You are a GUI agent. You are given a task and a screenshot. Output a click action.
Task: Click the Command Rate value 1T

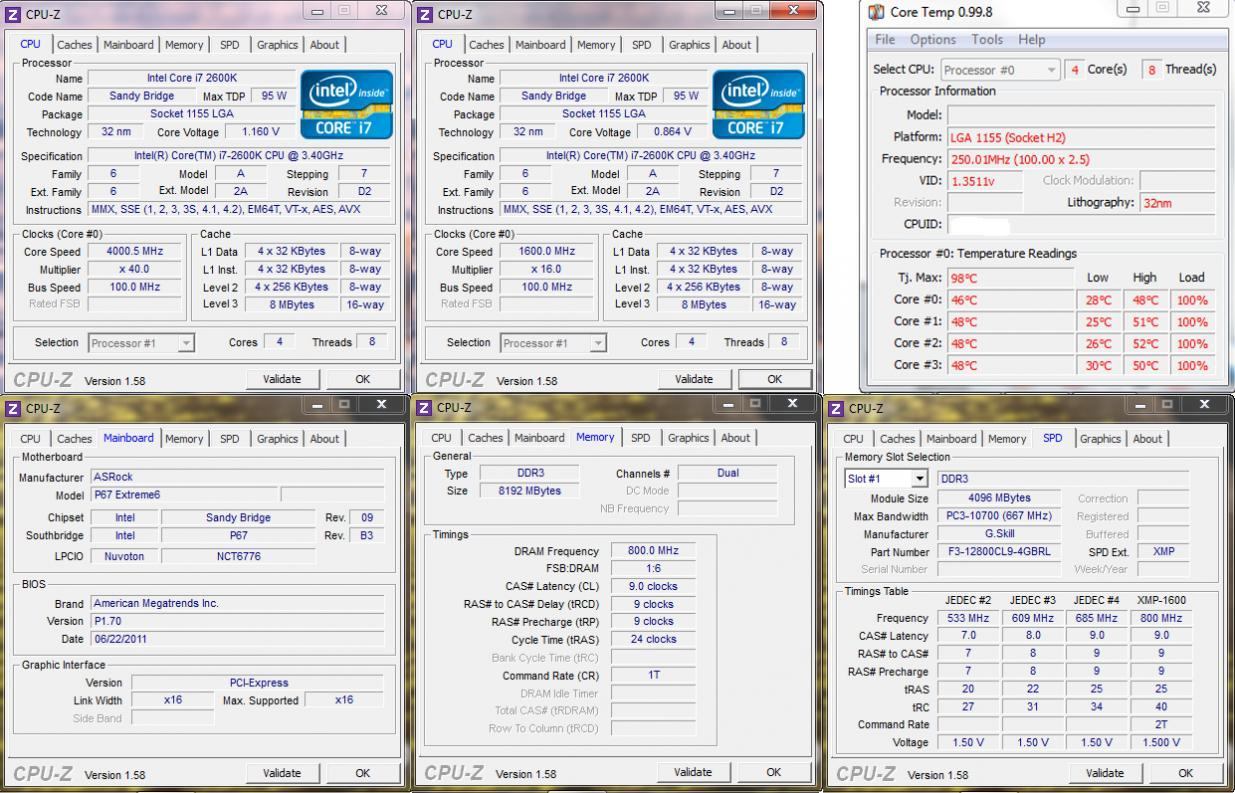click(652, 675)
